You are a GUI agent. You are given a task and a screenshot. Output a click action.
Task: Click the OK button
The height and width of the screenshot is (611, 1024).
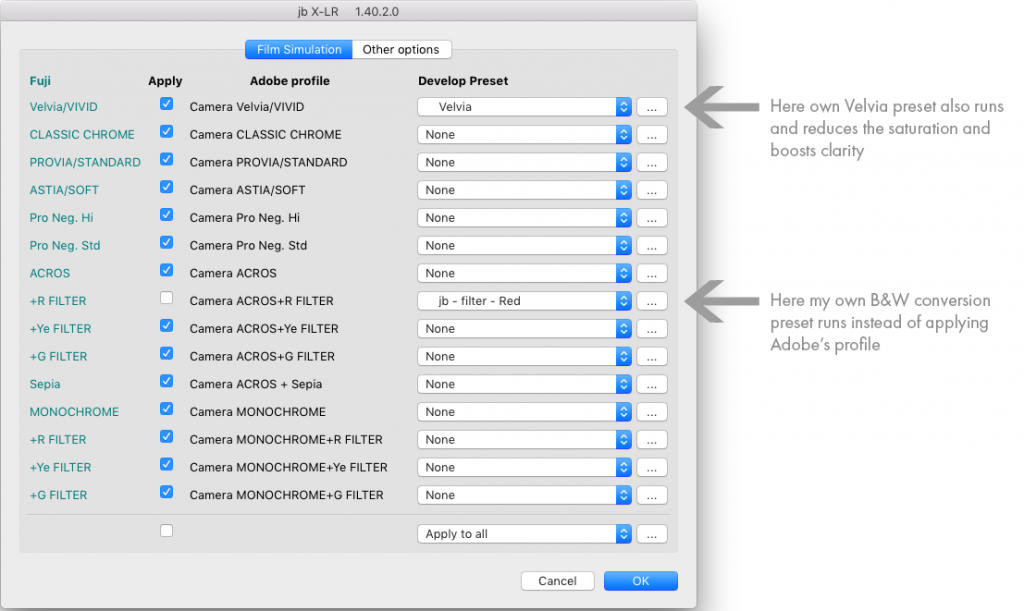click(640, 580)
